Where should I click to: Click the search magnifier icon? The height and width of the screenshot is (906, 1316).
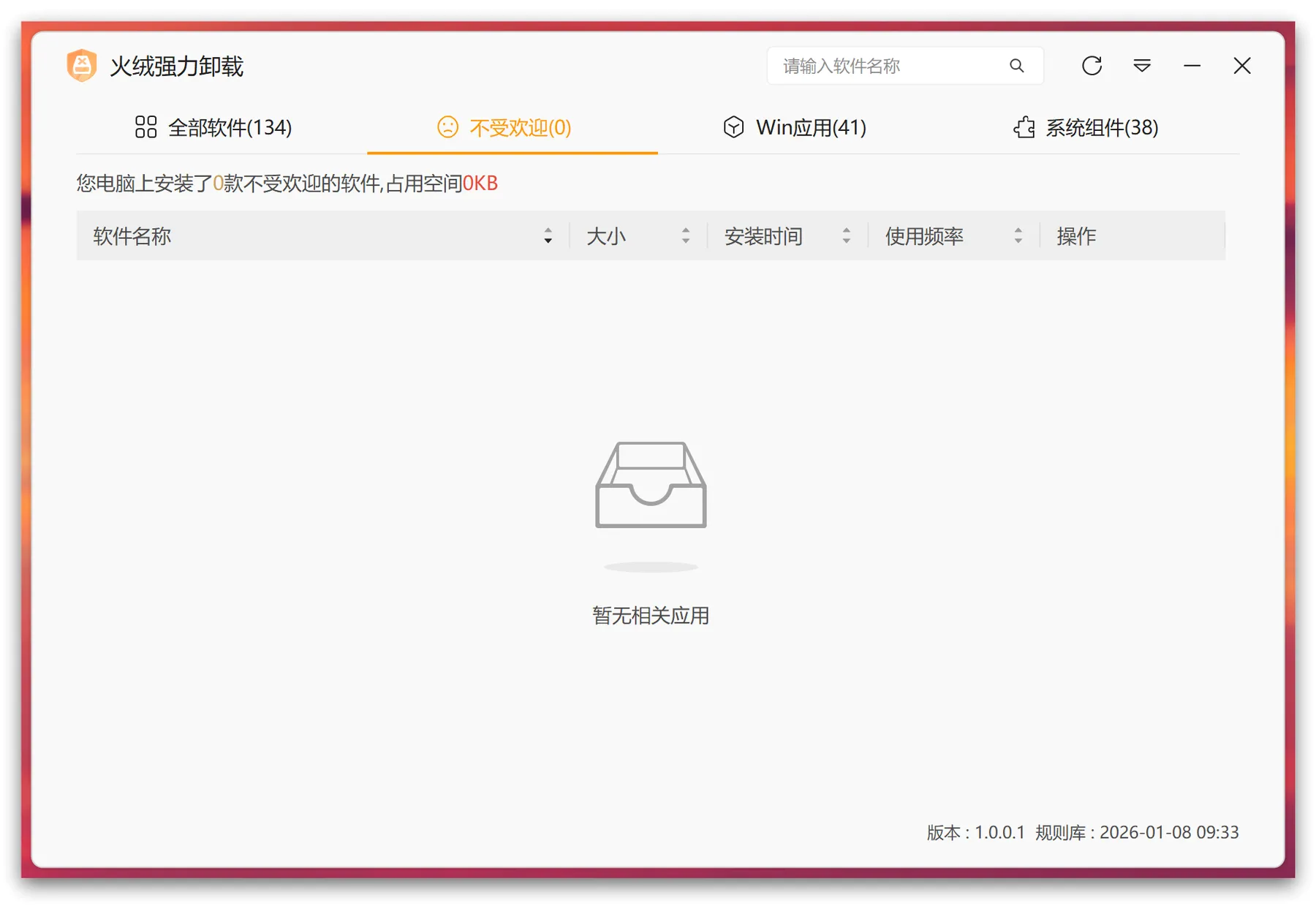click(1016, 66)
